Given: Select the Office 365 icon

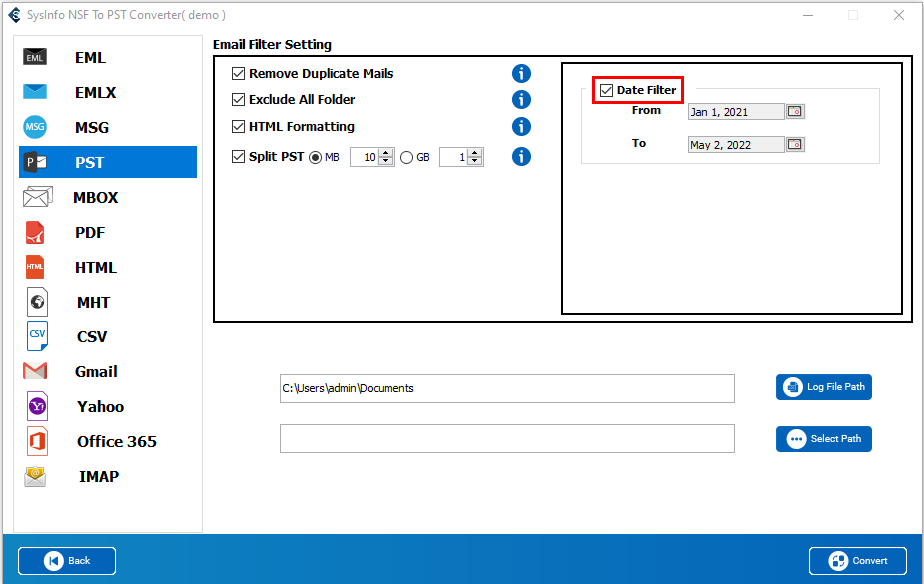Looking at the screenshot, I should [x=37, y=441].
